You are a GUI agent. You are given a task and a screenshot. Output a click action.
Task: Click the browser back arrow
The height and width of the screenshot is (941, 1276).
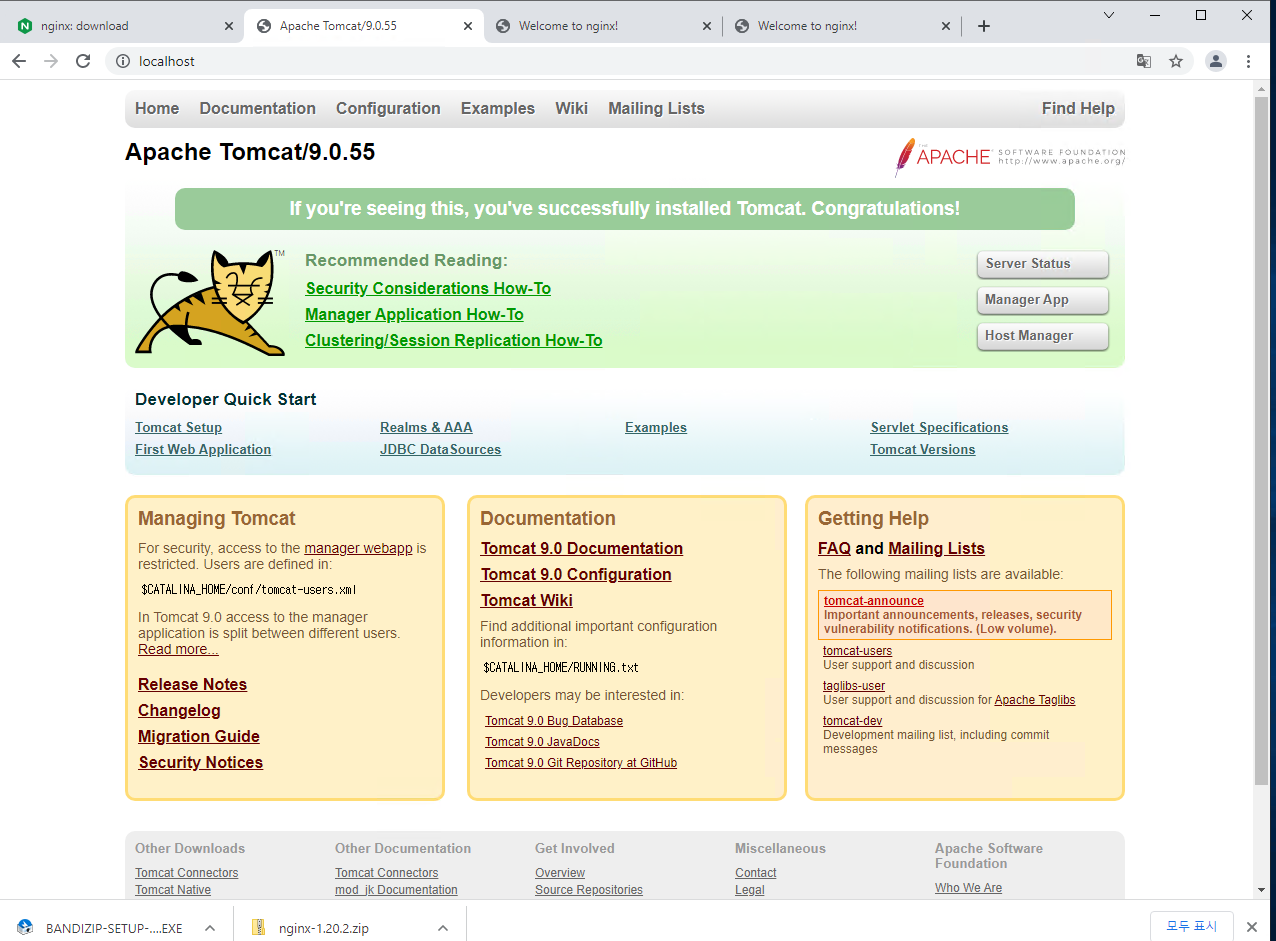click(19, 61)
